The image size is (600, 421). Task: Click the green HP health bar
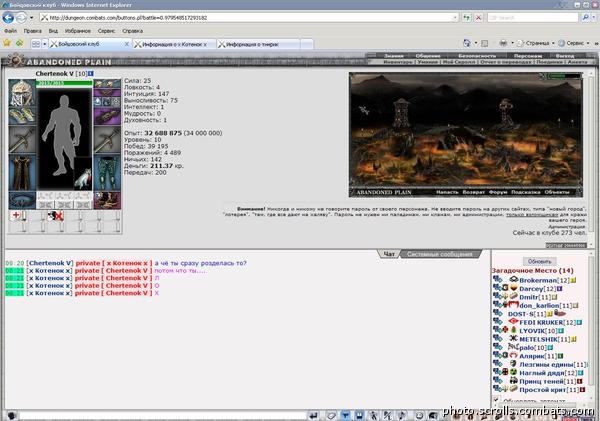tap(64, 83)
